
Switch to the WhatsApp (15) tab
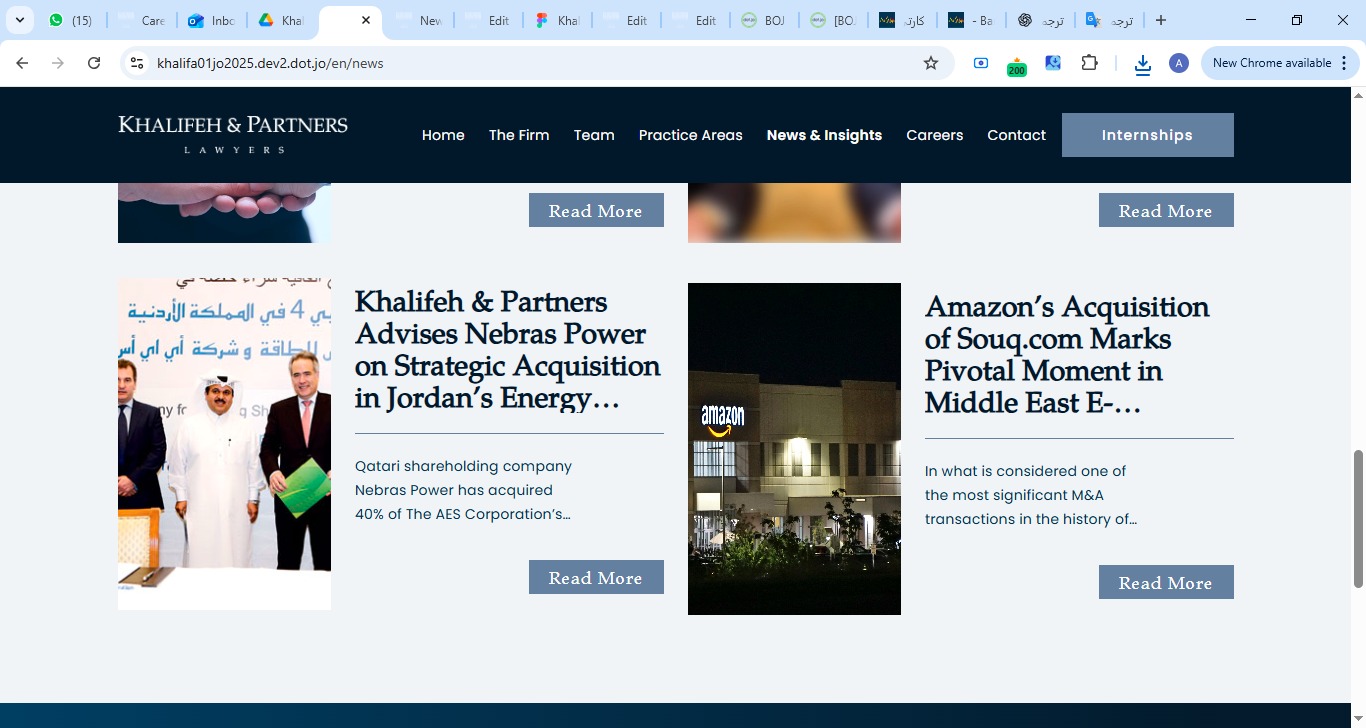coord(72,20)
